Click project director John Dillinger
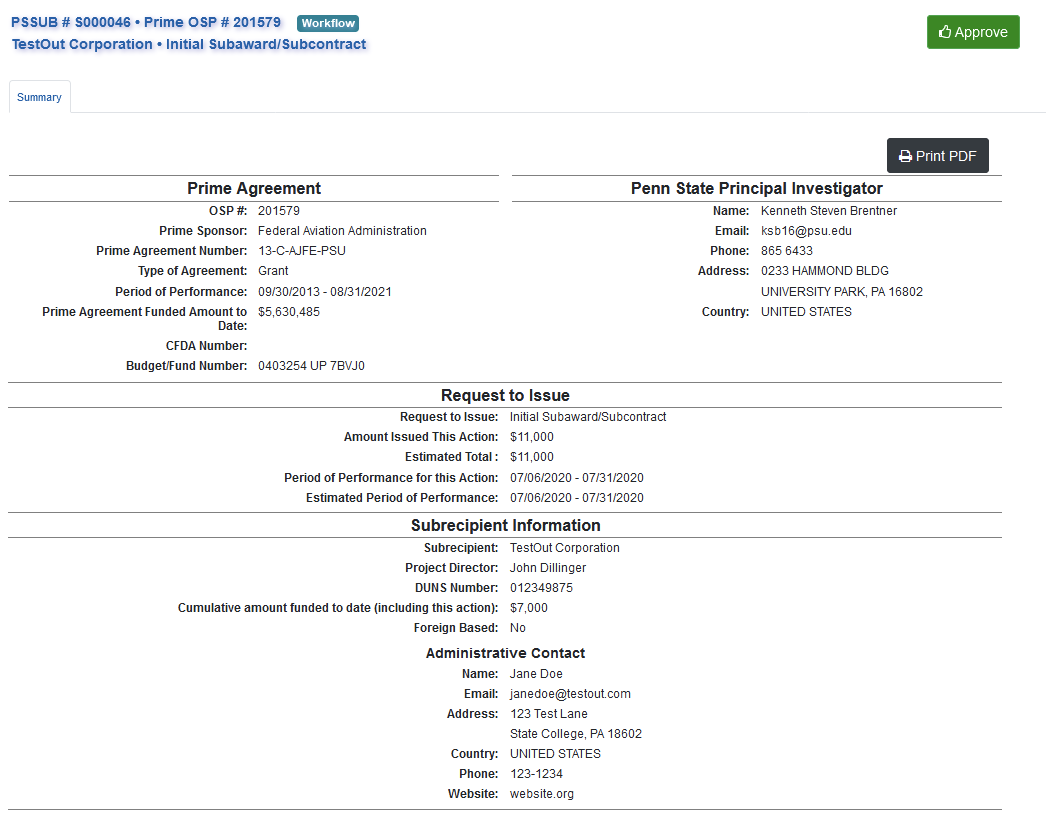The height and width of the screenshot is (813, 1046). (x=548, y=567)
